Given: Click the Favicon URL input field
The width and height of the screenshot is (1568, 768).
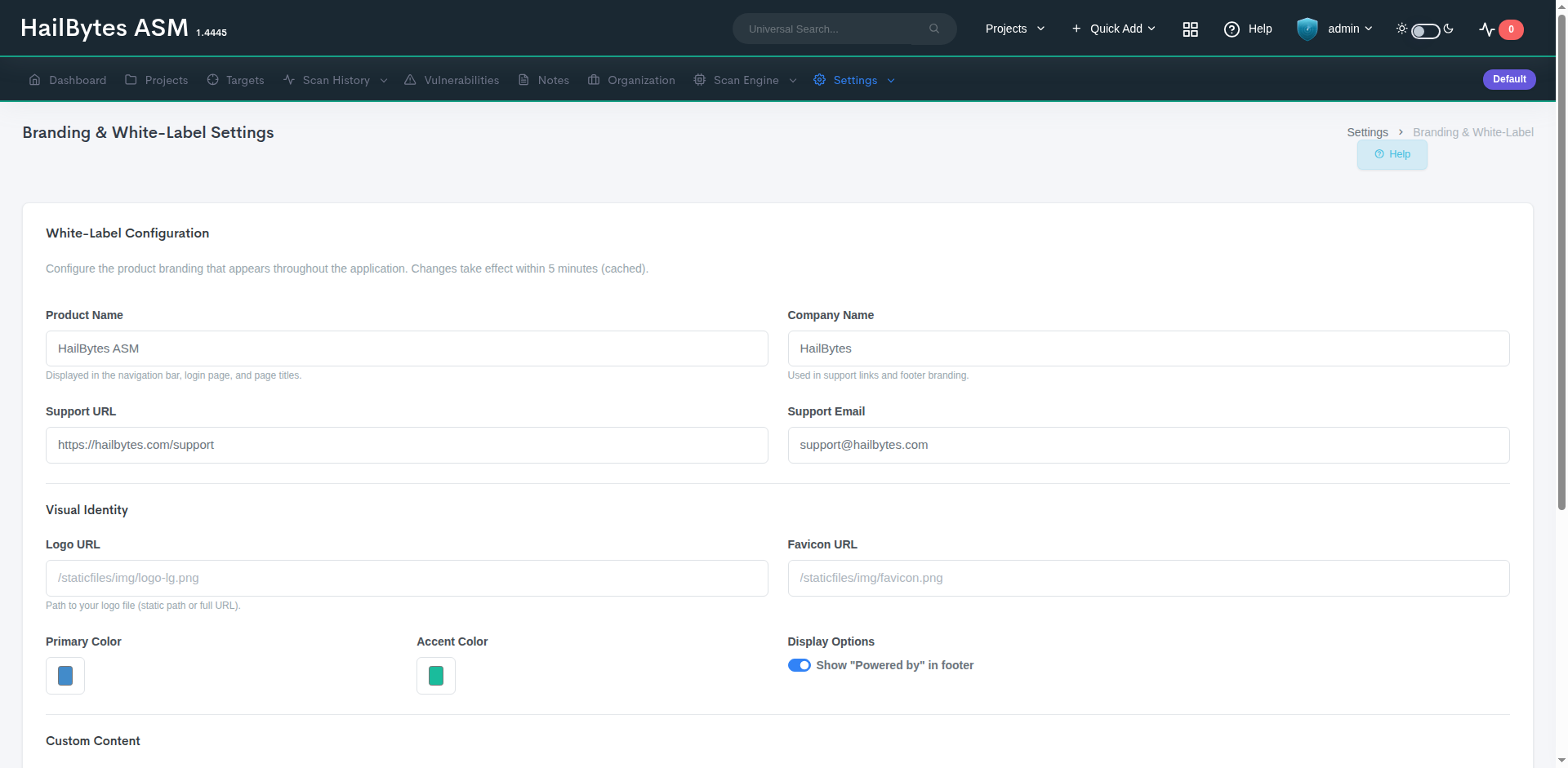Looking at the screenshot, I should tap(1148, 578).
